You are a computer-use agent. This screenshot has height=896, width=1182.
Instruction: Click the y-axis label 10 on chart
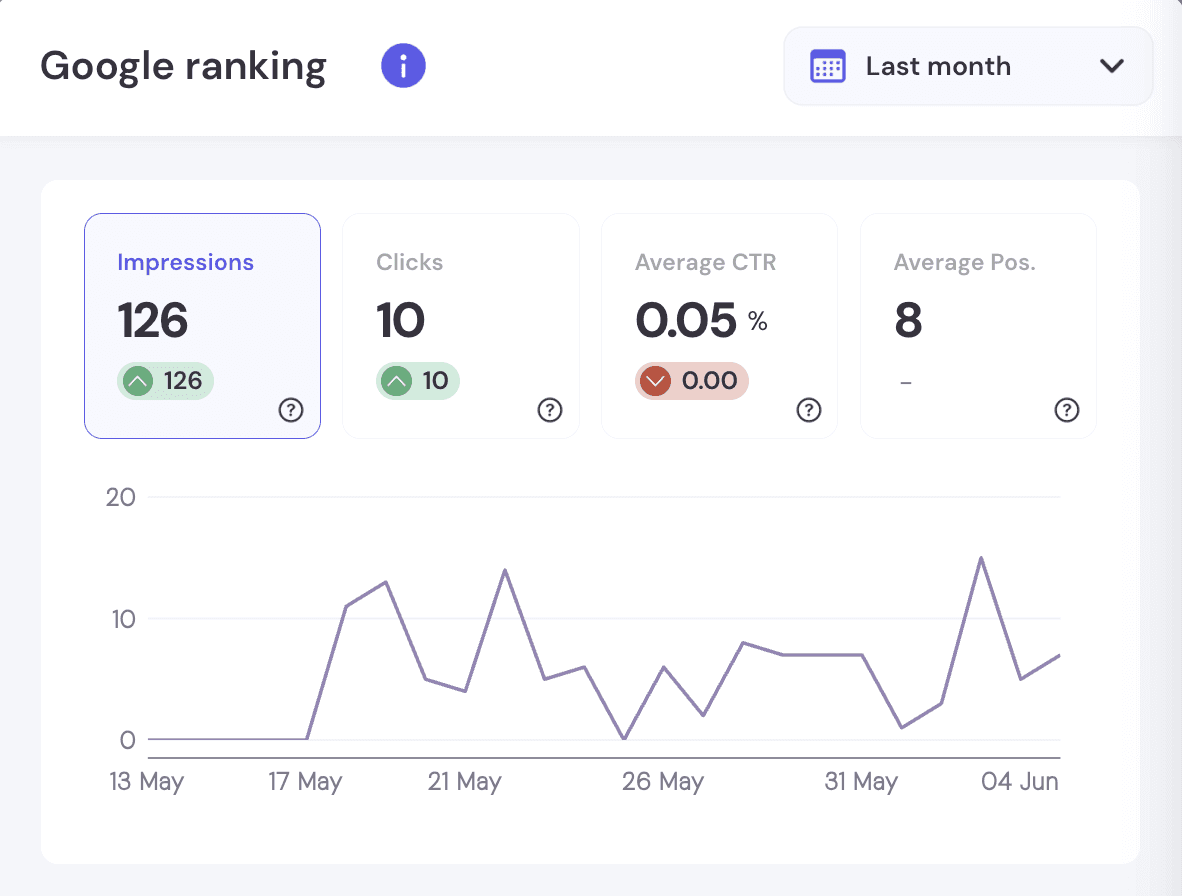point(123,619)
